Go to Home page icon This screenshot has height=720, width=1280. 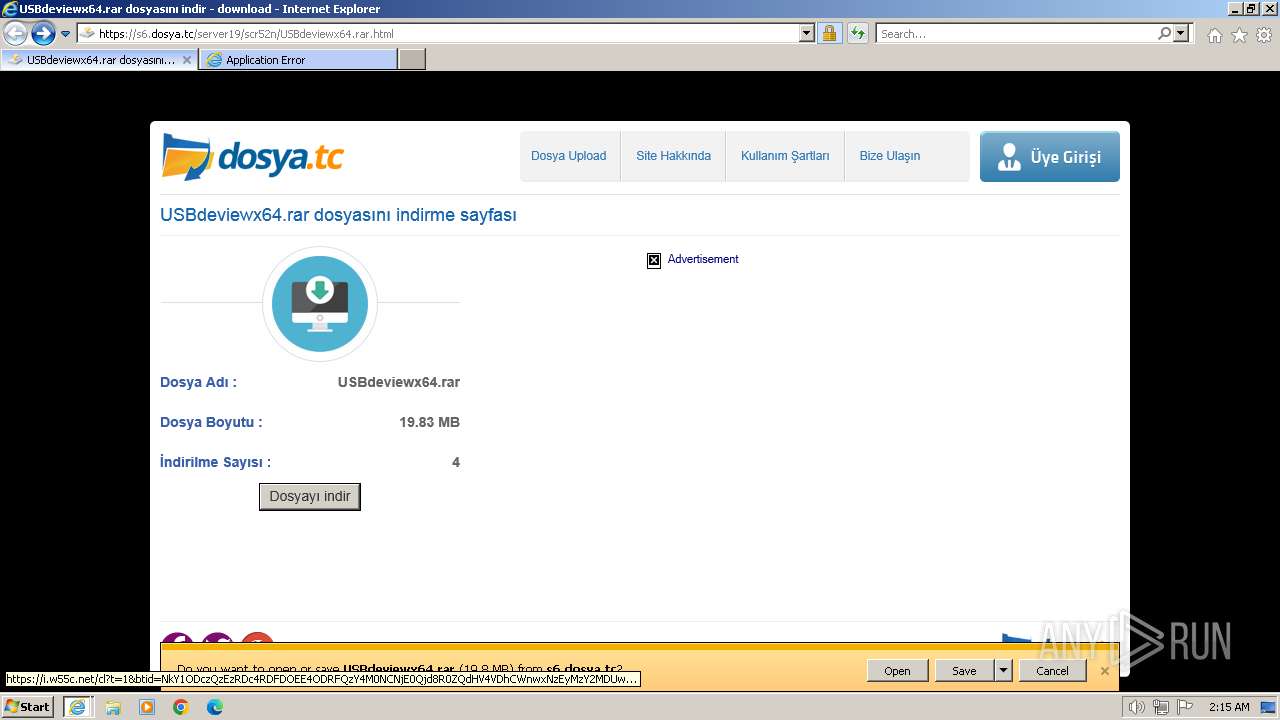(x=1214, y=35)
